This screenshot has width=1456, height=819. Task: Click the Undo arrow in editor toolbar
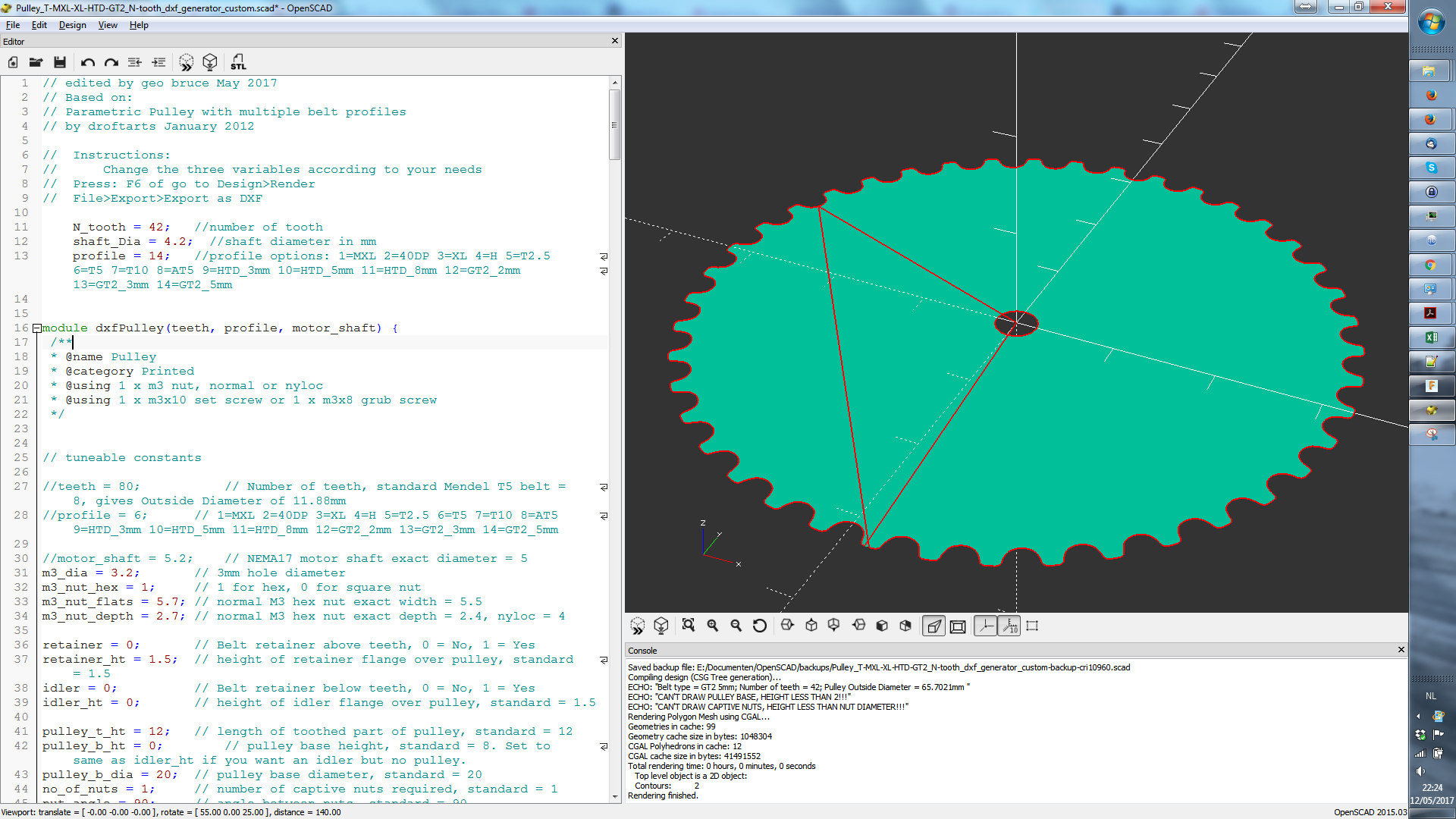pyautogui.click(x=88, y=62)
